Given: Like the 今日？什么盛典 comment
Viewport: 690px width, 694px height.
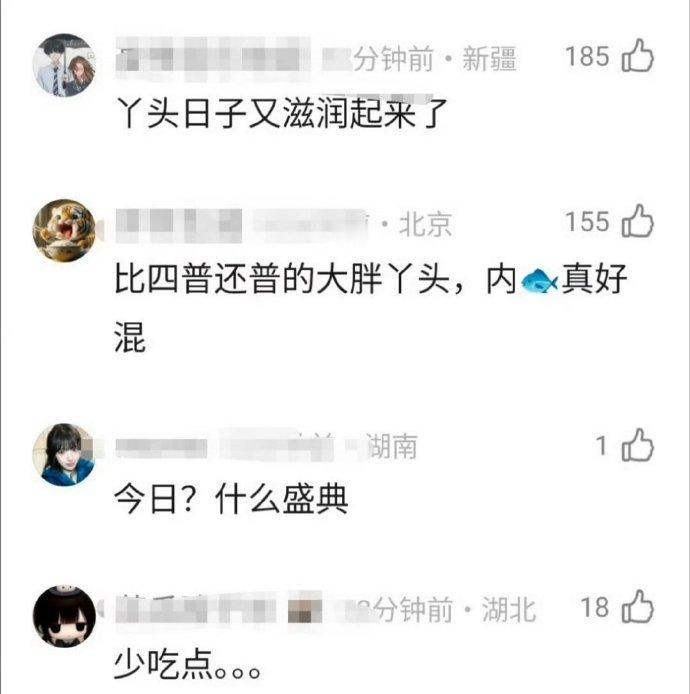Looking at the screenshot, I should click(x=638, y=445).
